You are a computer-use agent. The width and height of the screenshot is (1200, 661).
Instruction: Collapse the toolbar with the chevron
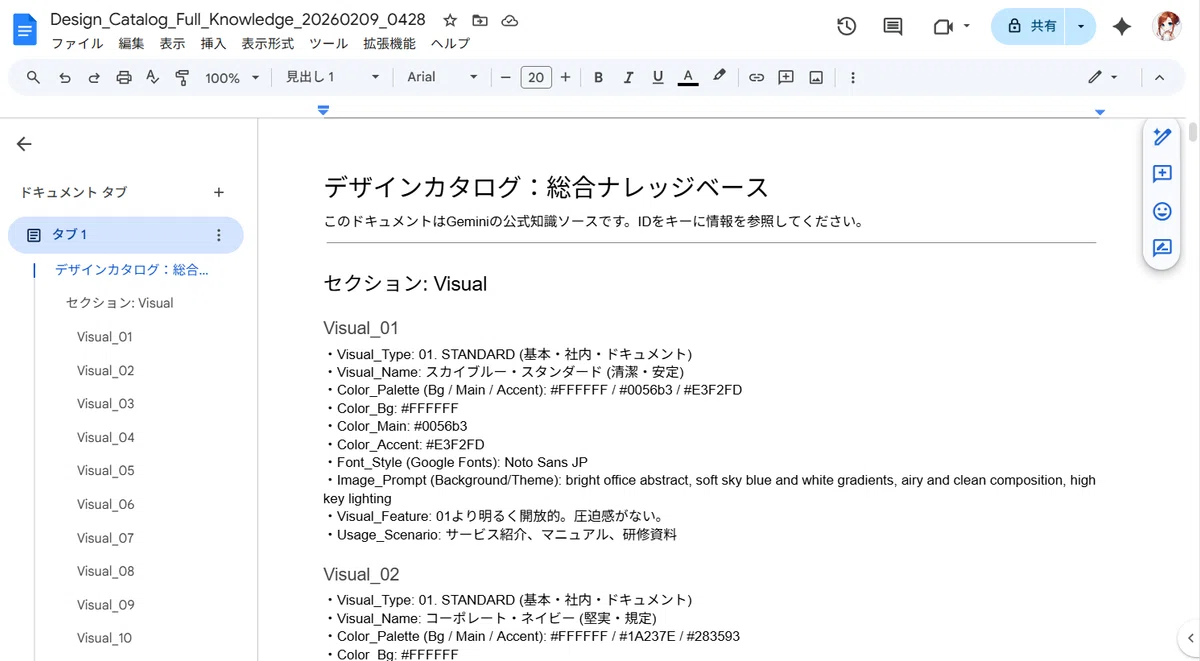pyautogui.click(x=1159, y=77)
